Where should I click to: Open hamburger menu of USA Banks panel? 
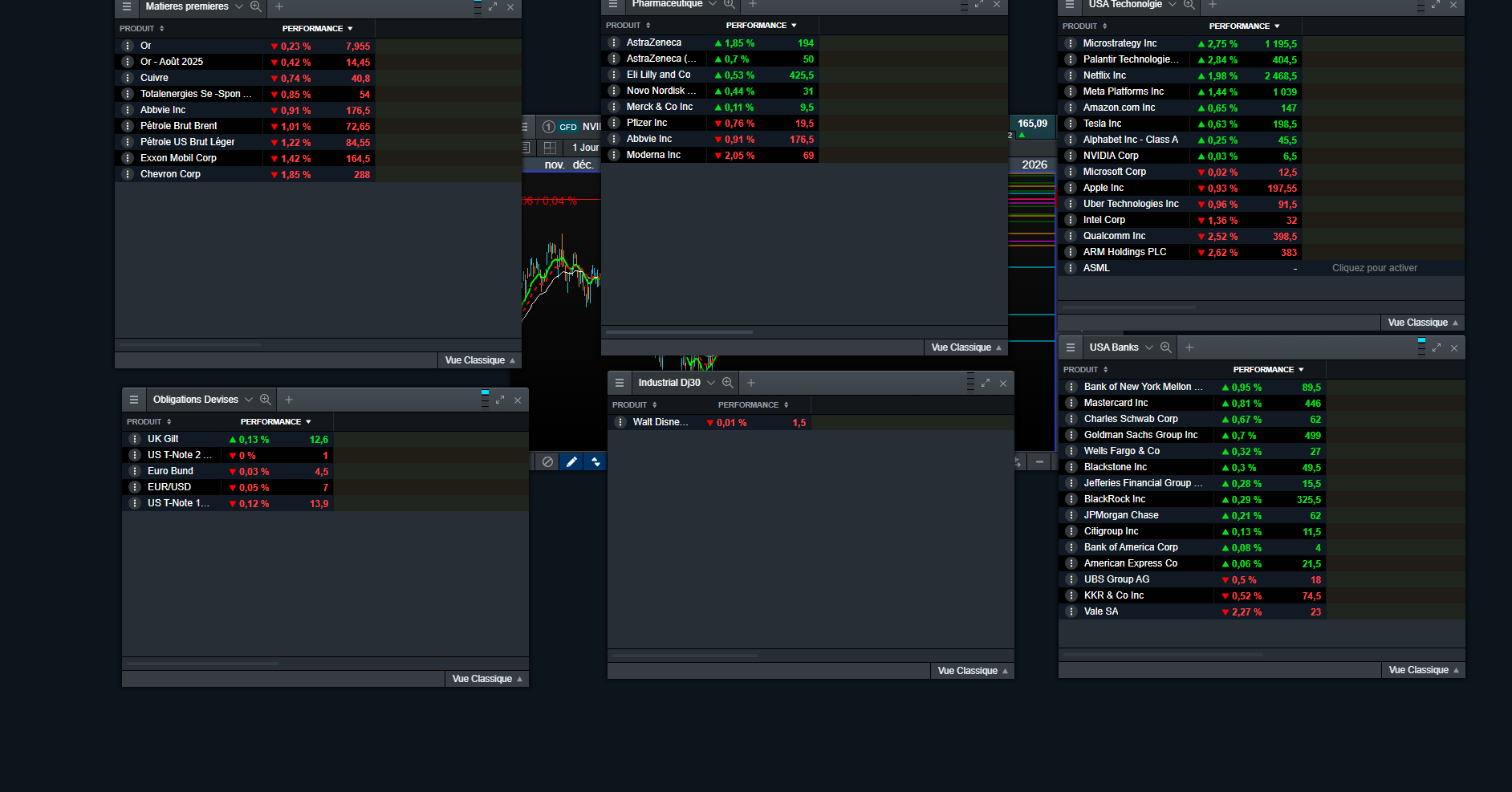click(1071, 347)
